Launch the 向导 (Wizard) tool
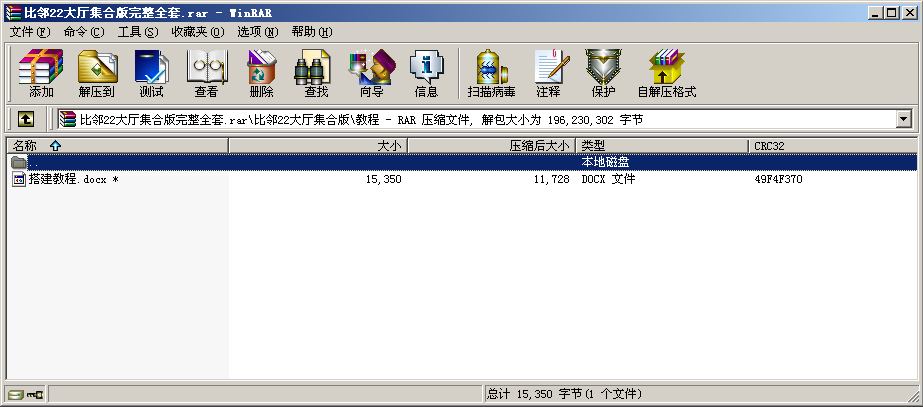The height and width of the screenshot is (407, 923). coord(371,73)
